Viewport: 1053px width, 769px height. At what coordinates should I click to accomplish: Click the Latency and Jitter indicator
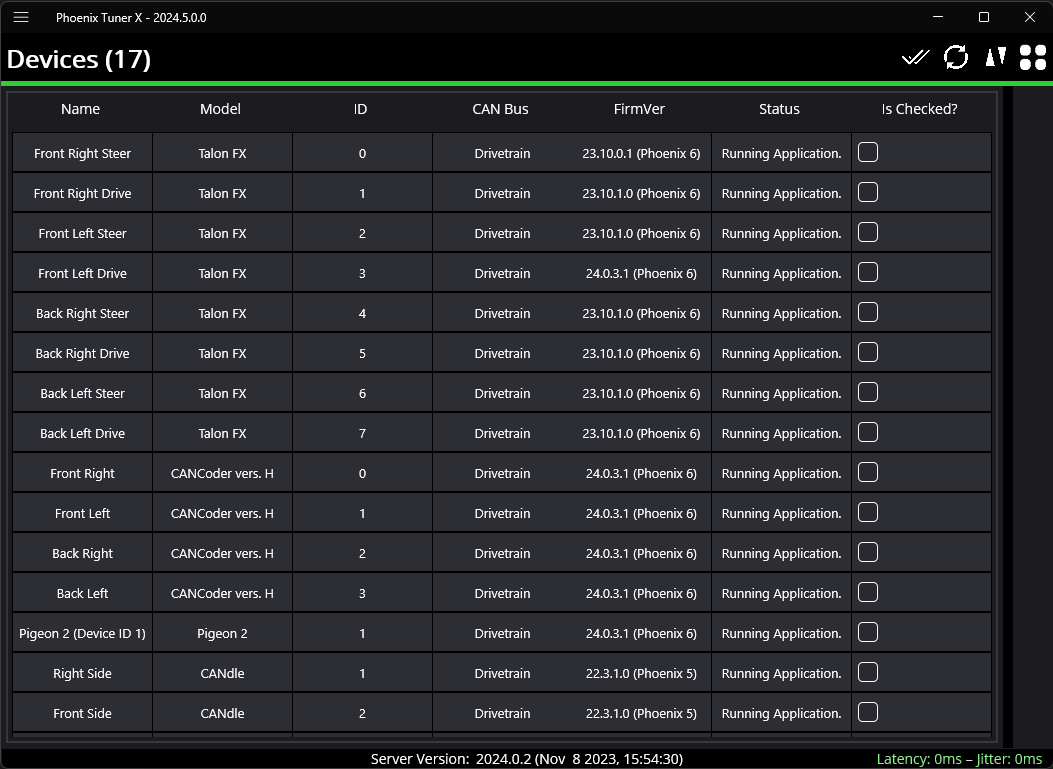pyautogui.click(x=959, y=759)
